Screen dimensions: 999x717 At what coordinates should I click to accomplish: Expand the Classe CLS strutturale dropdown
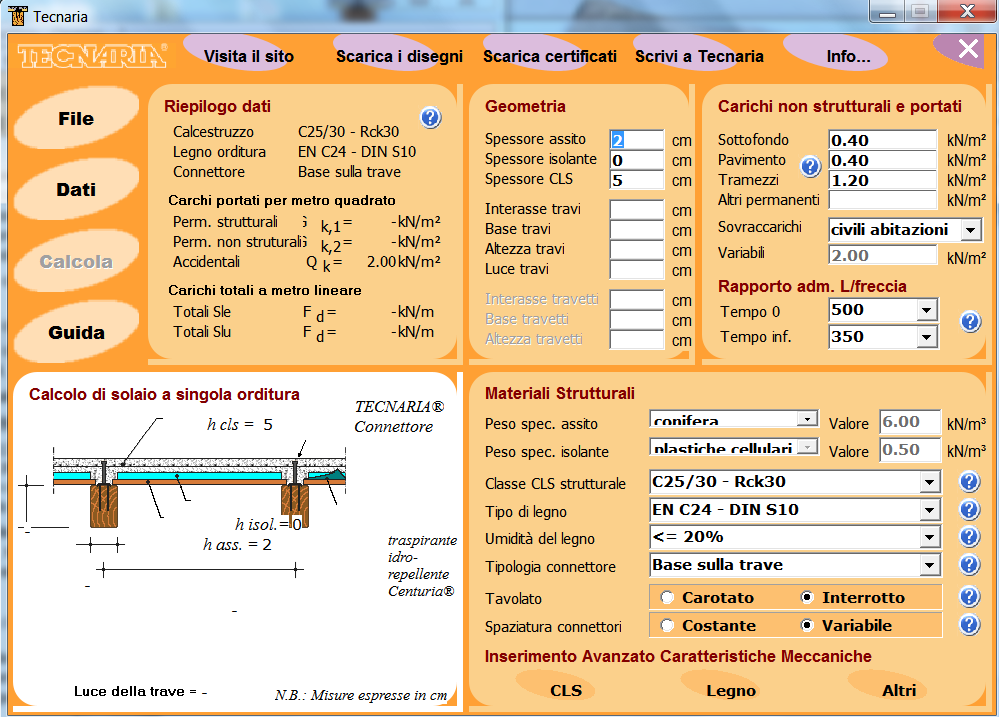tap(930, 482)
